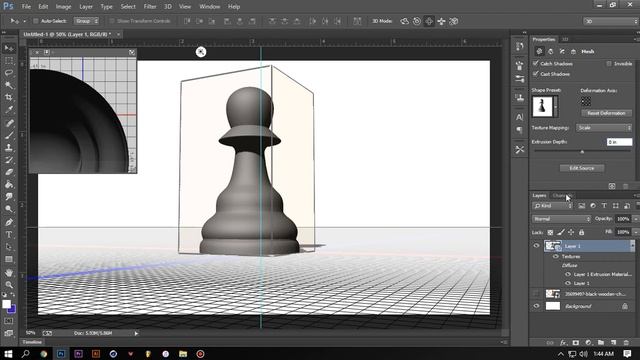Toggle the Cast Shadows checkbox

(535, 73)
